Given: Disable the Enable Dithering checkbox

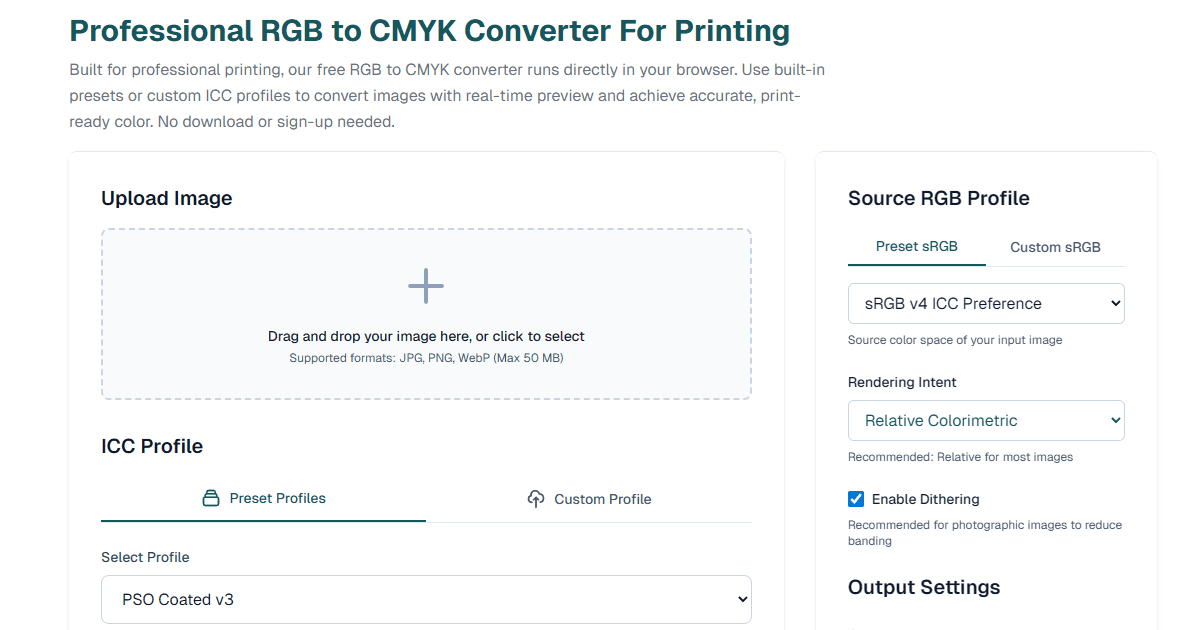Looking at the screenshot, I should point(856,498).
